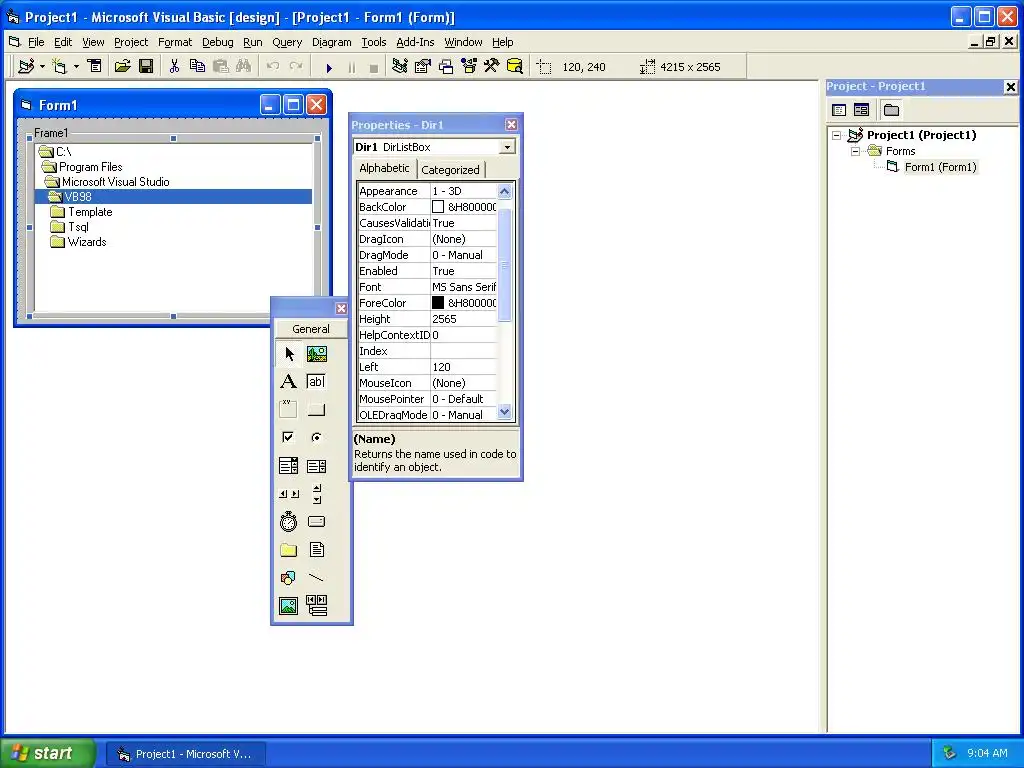Click the Save Project floppy icon
1024x768 pixels.
pos(146,67)
